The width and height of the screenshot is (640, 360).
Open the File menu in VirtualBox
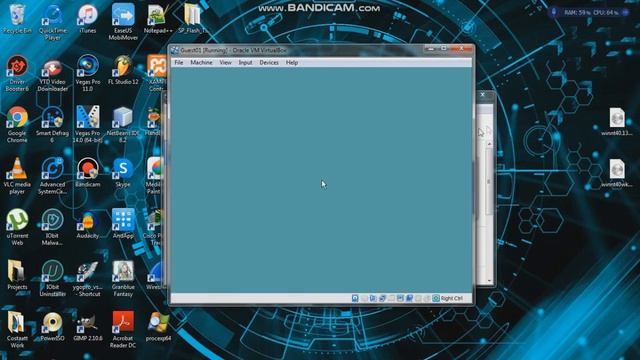coord(179,62)
